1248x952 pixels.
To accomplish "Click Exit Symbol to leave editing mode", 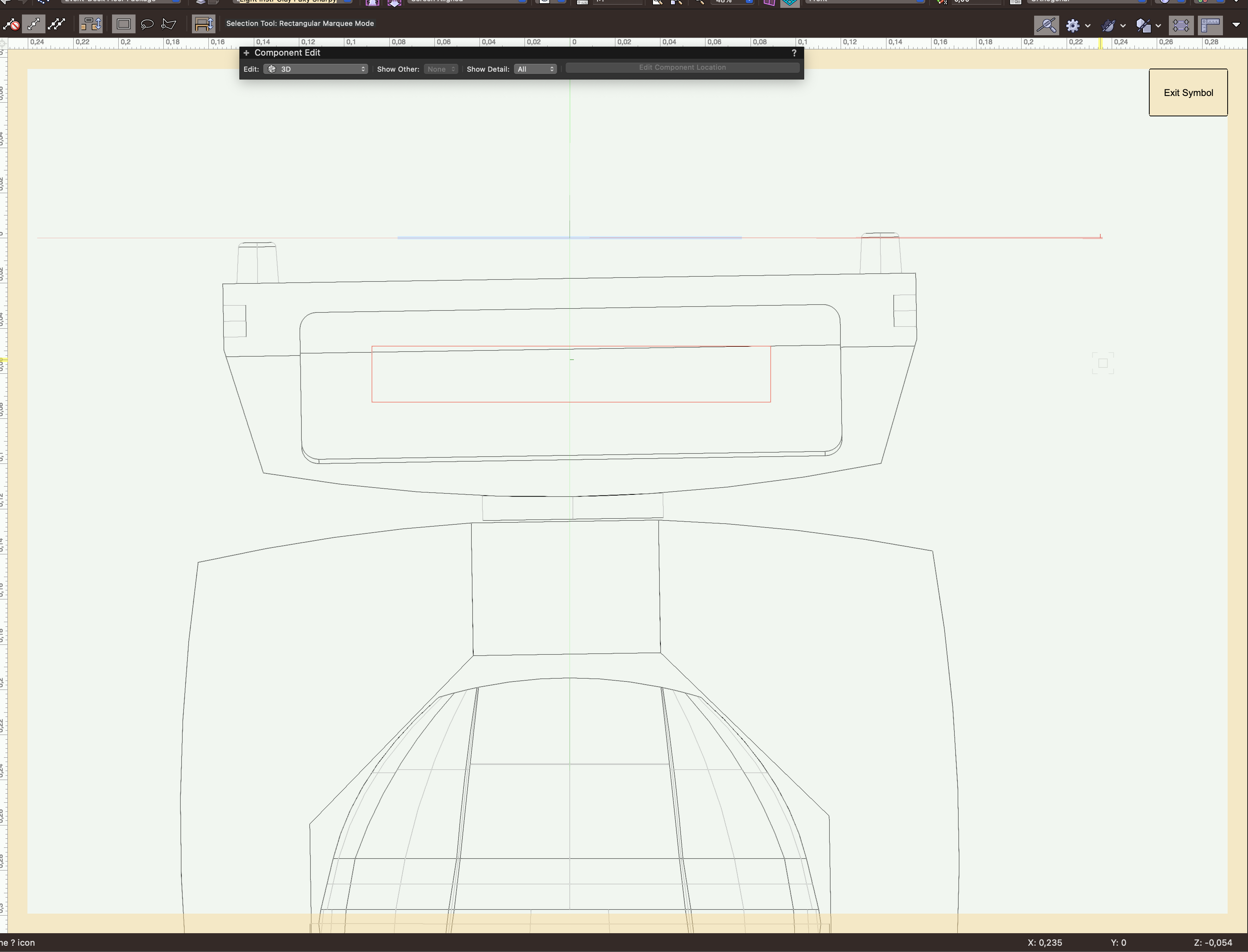I will [x=1188, y=92].
